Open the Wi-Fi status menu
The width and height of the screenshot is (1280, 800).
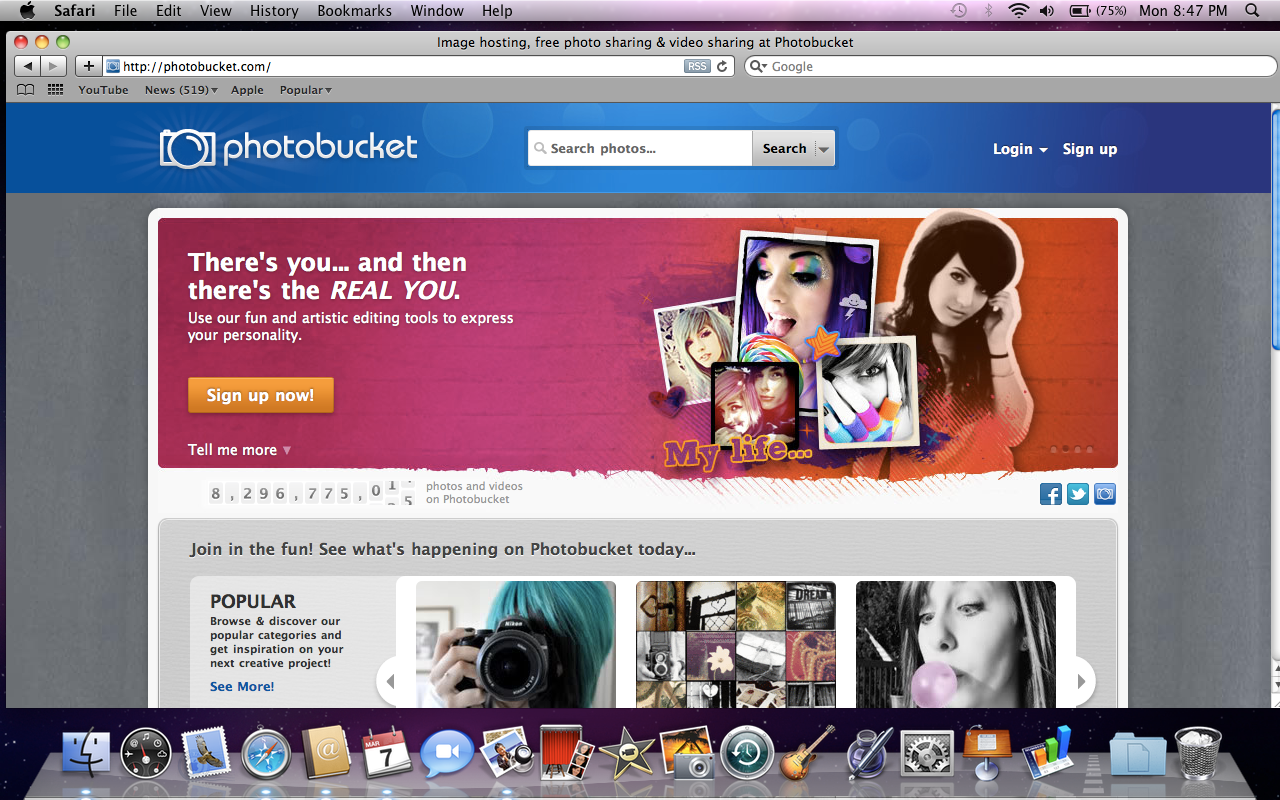click(x=1018, y=10)
